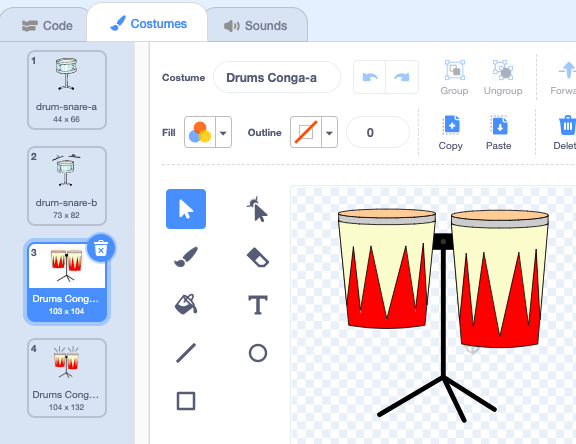Select costume 3 Drums Conga thumbnail
The height and width of the screenshot is (444, 576).
(66, 282)
